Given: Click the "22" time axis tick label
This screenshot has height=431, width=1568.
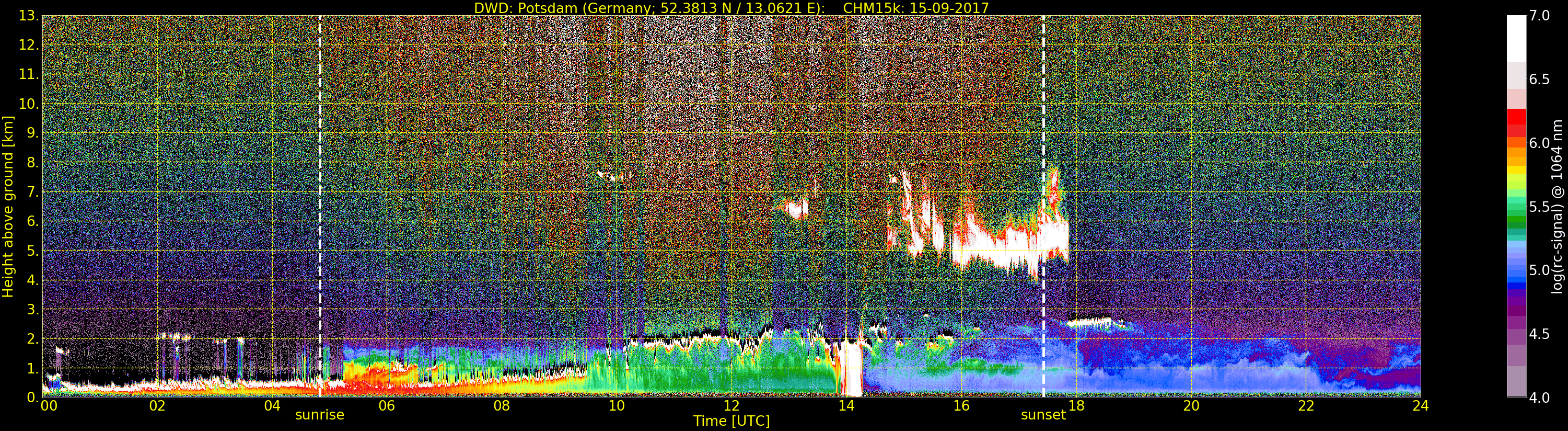Looking at the screenshot, I should (1306, 406).
